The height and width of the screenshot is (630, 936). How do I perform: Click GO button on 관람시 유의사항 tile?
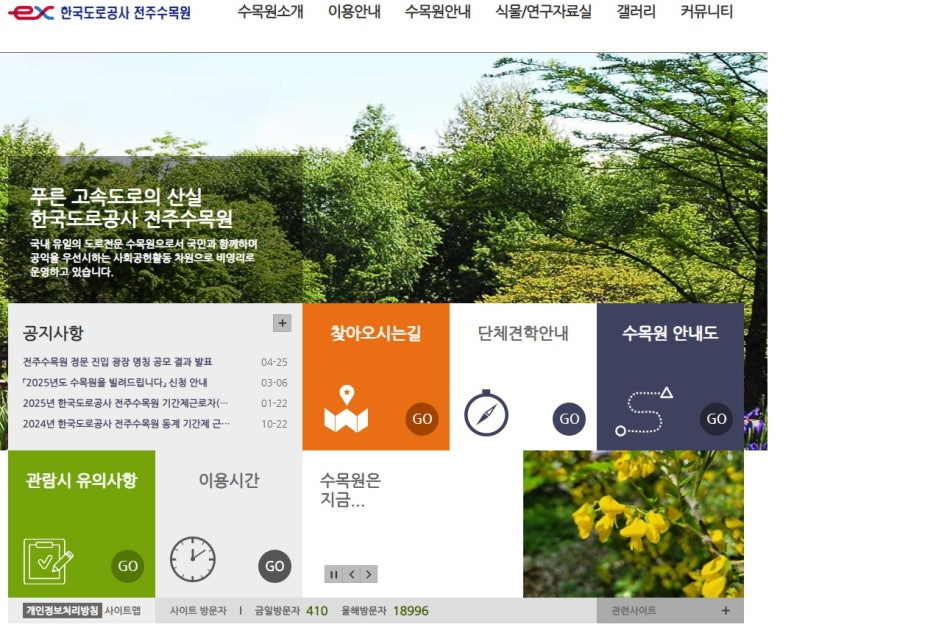tap(128, 566)
